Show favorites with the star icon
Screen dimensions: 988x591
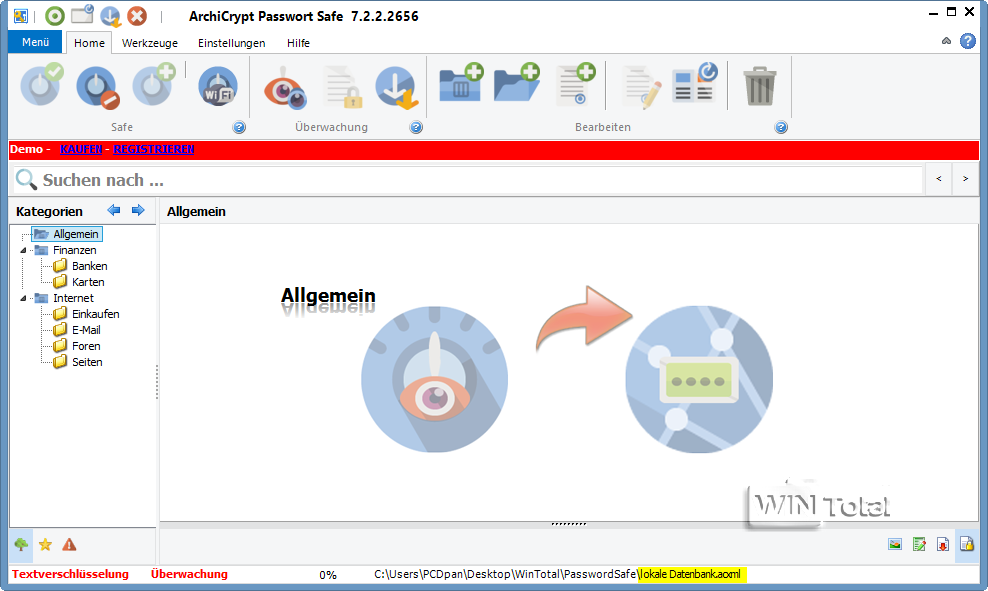[x=45, y=544]
